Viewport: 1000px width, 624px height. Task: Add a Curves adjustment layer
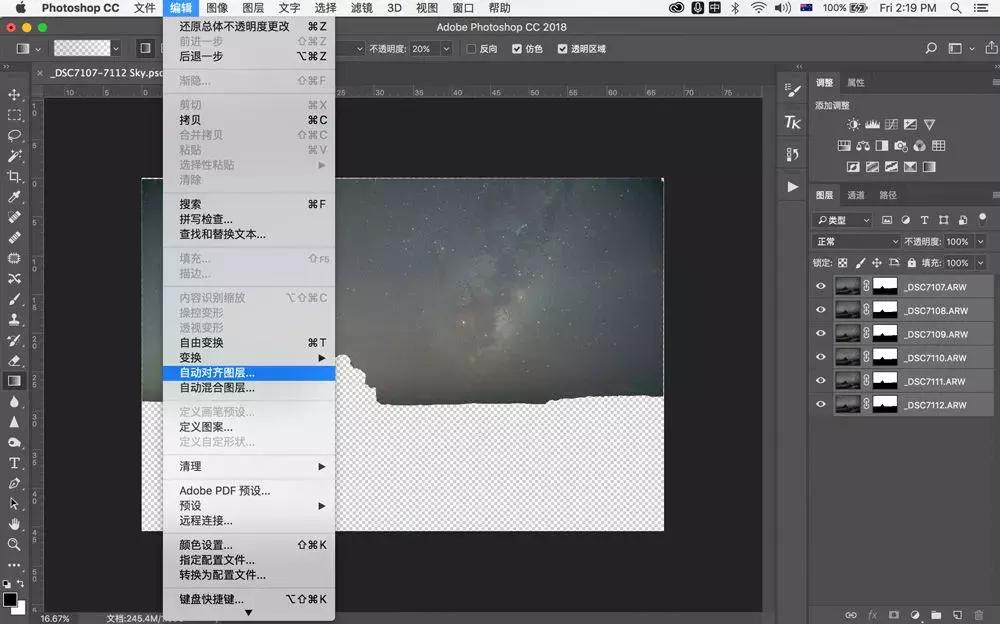tap(892, 124)
